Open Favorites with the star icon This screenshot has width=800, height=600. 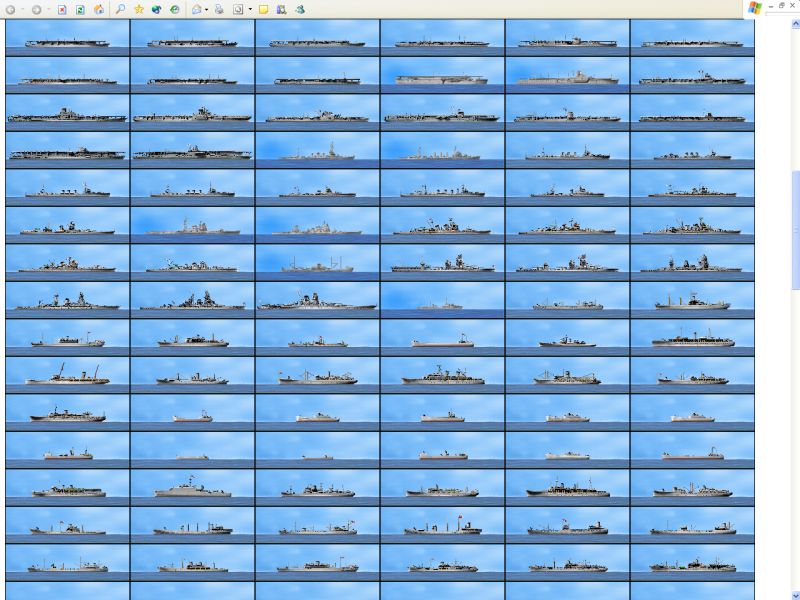pyautogui.click(x=139, y=9)
